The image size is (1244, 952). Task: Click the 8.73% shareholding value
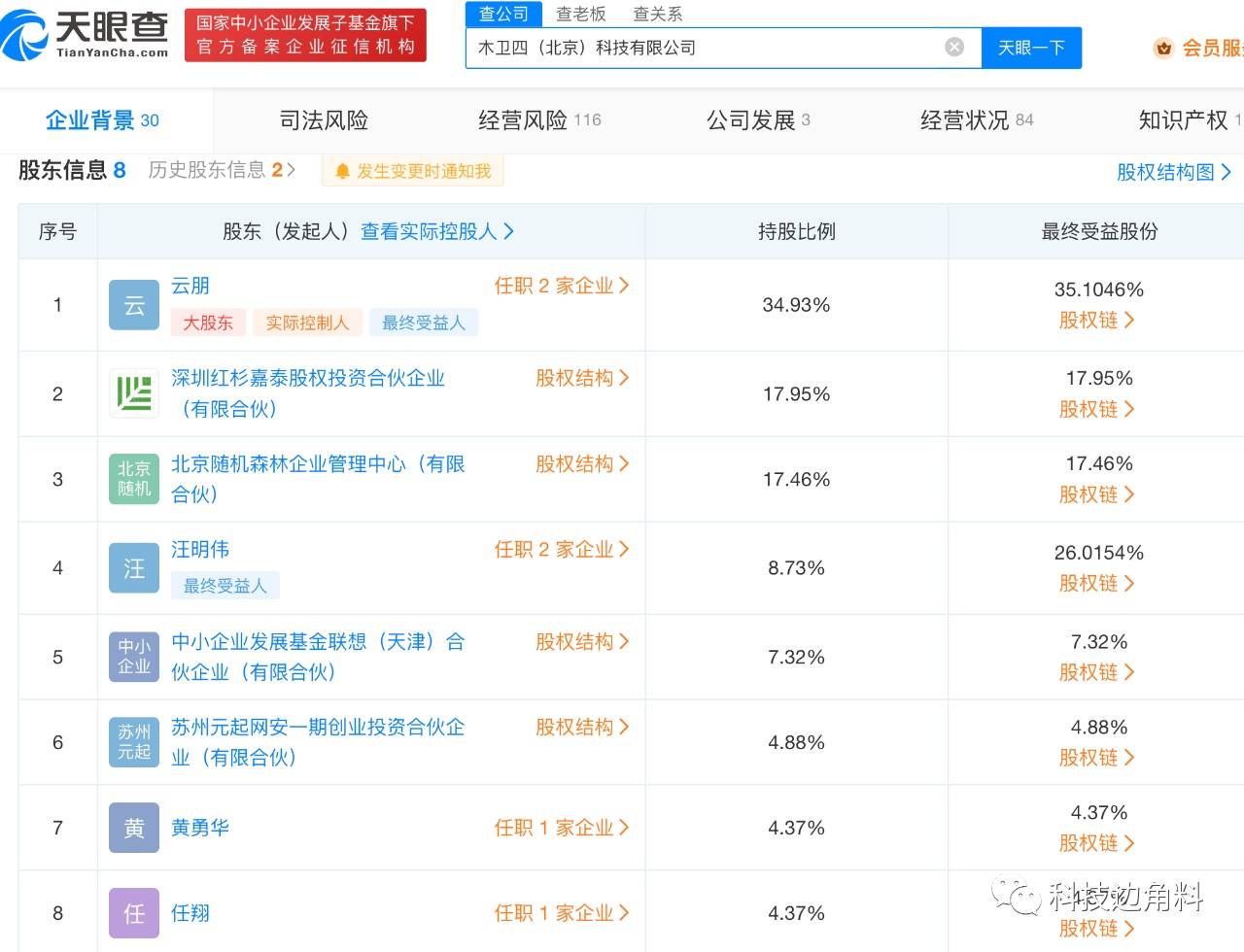pyautogui.click(x=796, y=568)
